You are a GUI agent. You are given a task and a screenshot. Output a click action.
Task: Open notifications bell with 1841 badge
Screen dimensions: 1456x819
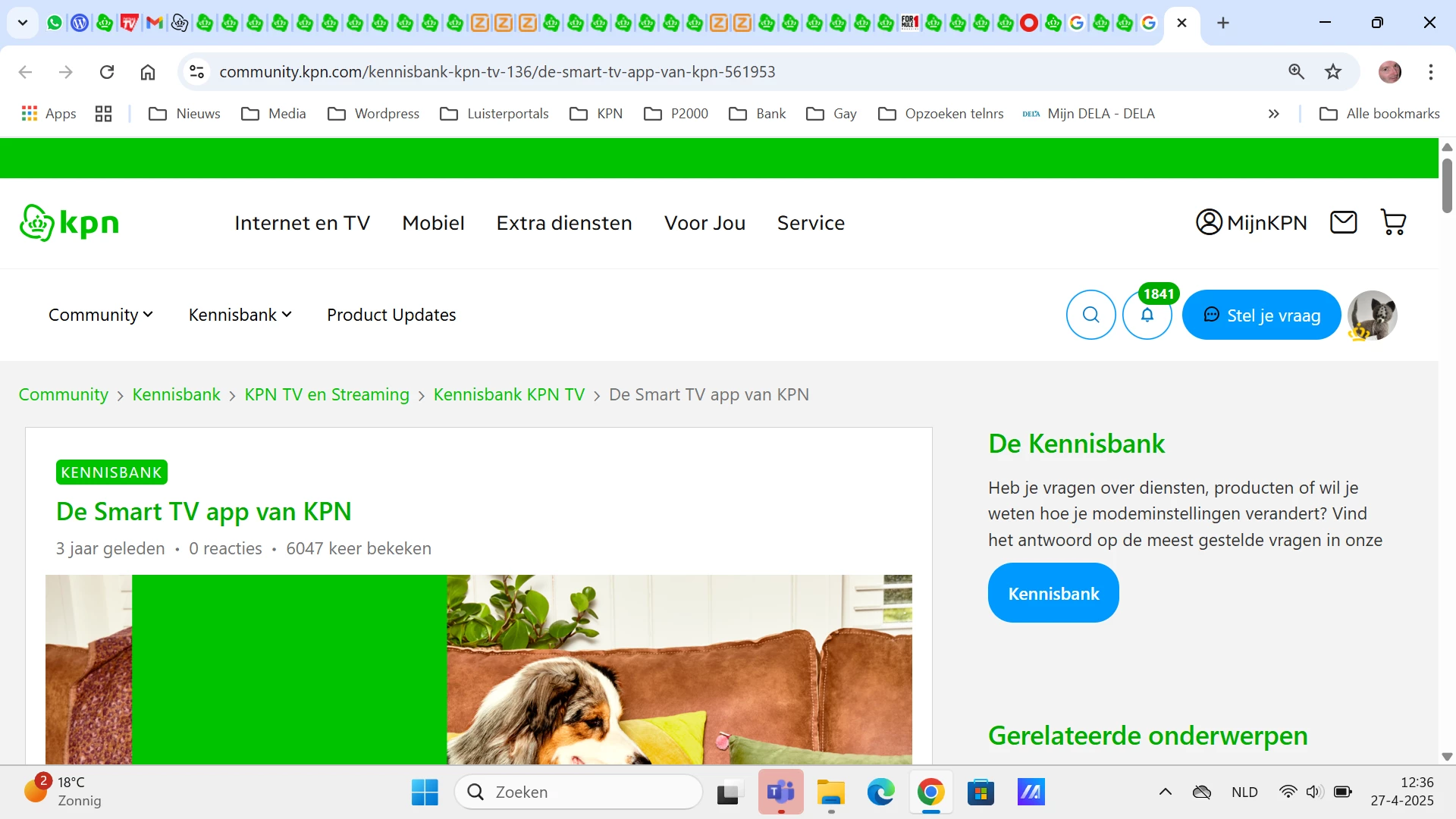(1147, 315)
